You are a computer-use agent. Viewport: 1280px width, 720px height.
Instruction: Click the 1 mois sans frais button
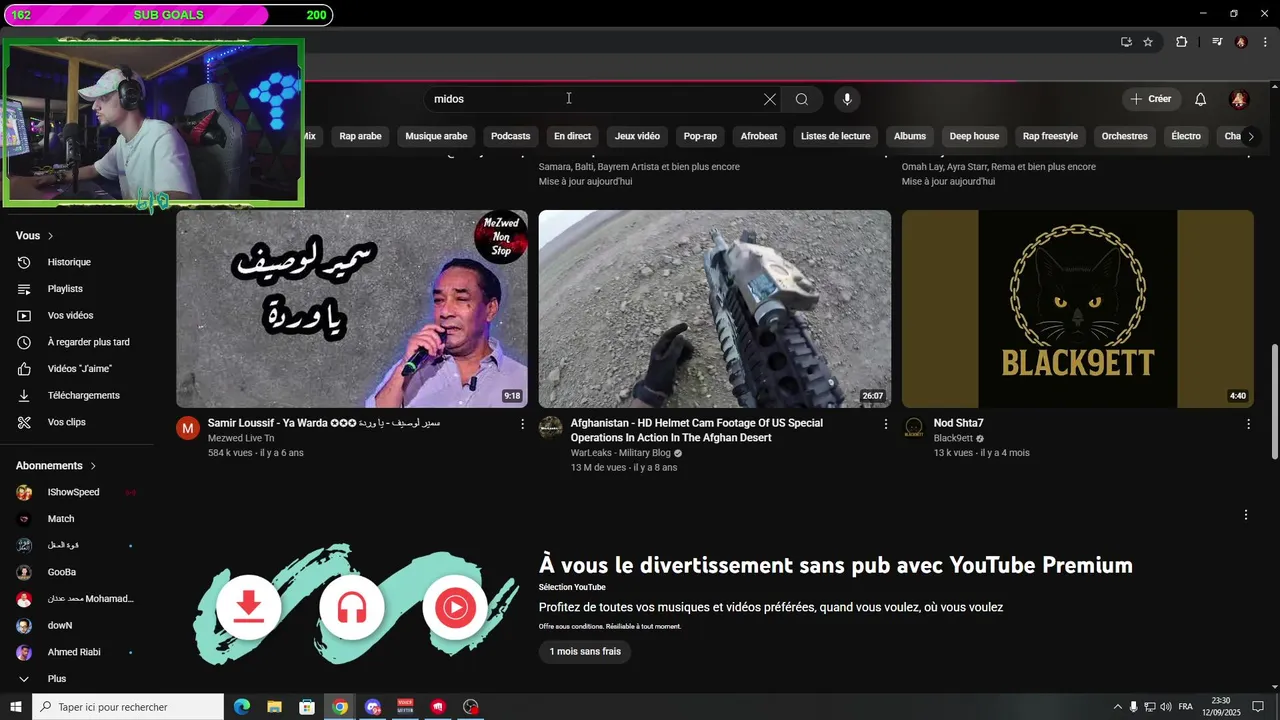click(x=585, y=652)
